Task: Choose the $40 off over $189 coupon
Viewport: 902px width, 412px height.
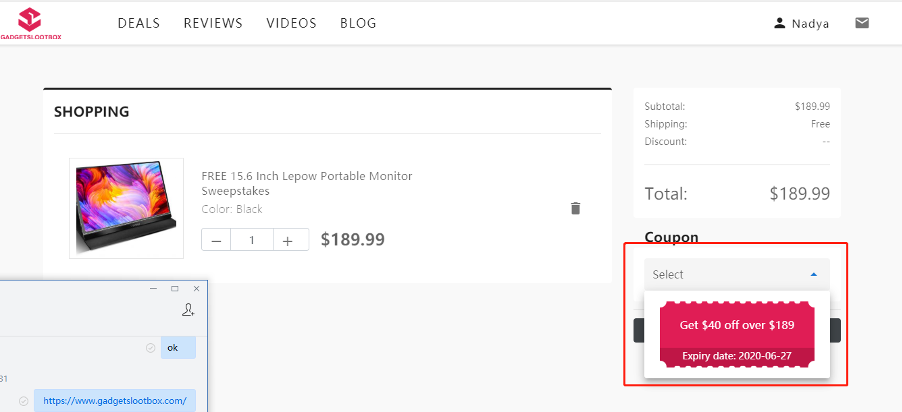Action: pyautogui.click(x=736, y=326)
